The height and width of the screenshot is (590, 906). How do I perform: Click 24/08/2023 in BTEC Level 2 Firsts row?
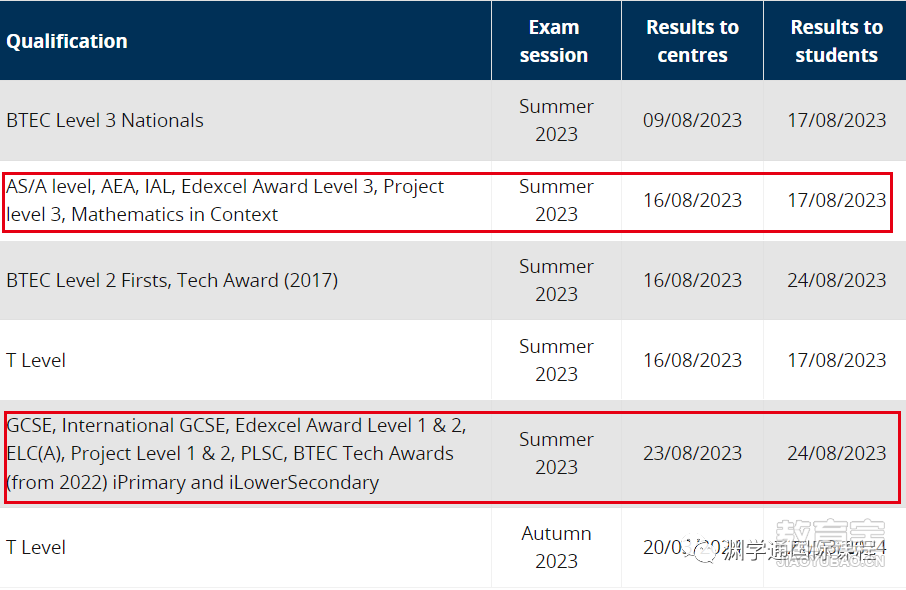836,280
